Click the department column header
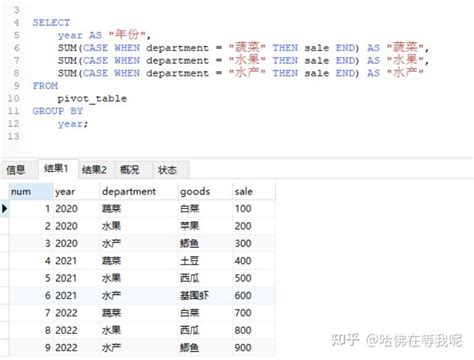474x360 pixels. [138, 192]
